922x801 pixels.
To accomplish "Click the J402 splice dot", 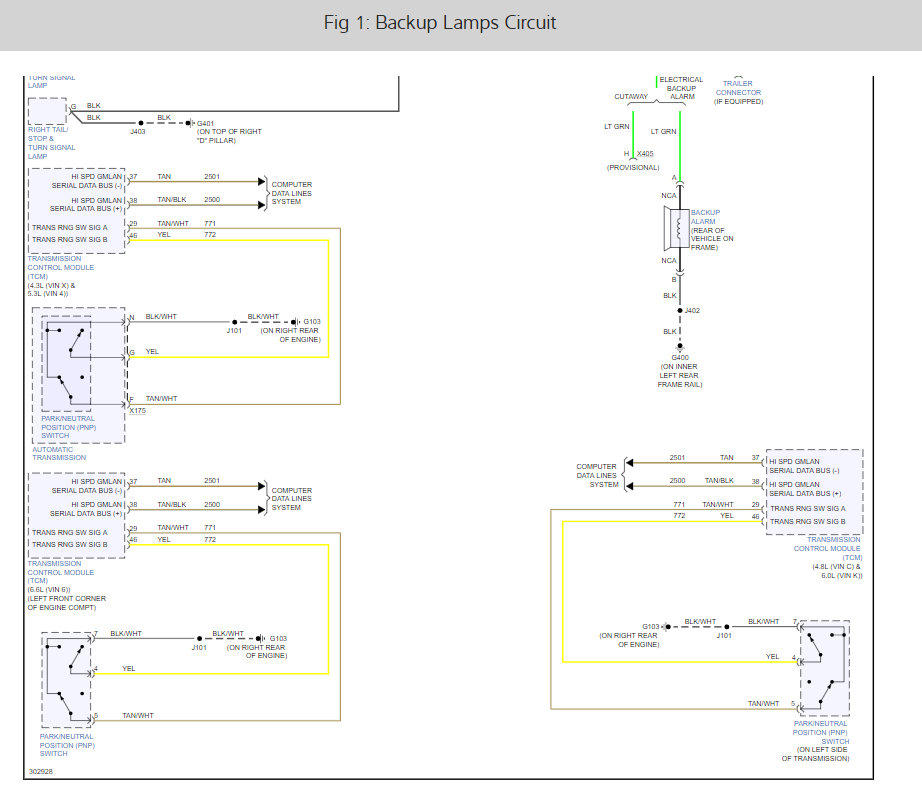I will 678,310.
